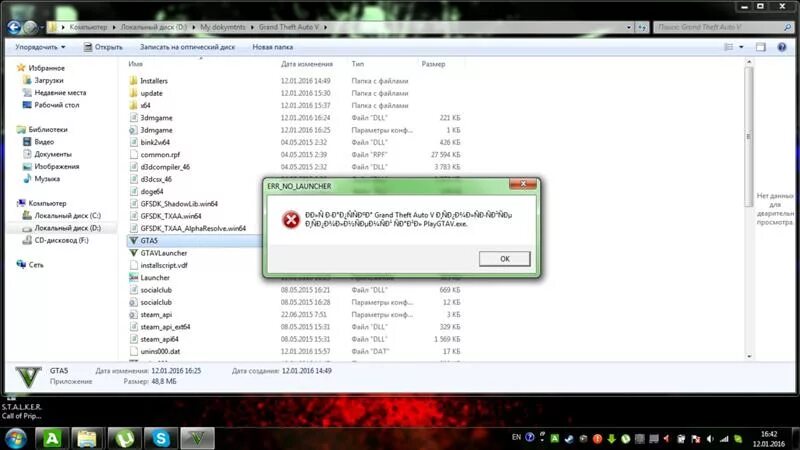Switch to GTA V taskbar button
Image resolution: width=800 pixels, height=450 pixels.
pos(197,438)
